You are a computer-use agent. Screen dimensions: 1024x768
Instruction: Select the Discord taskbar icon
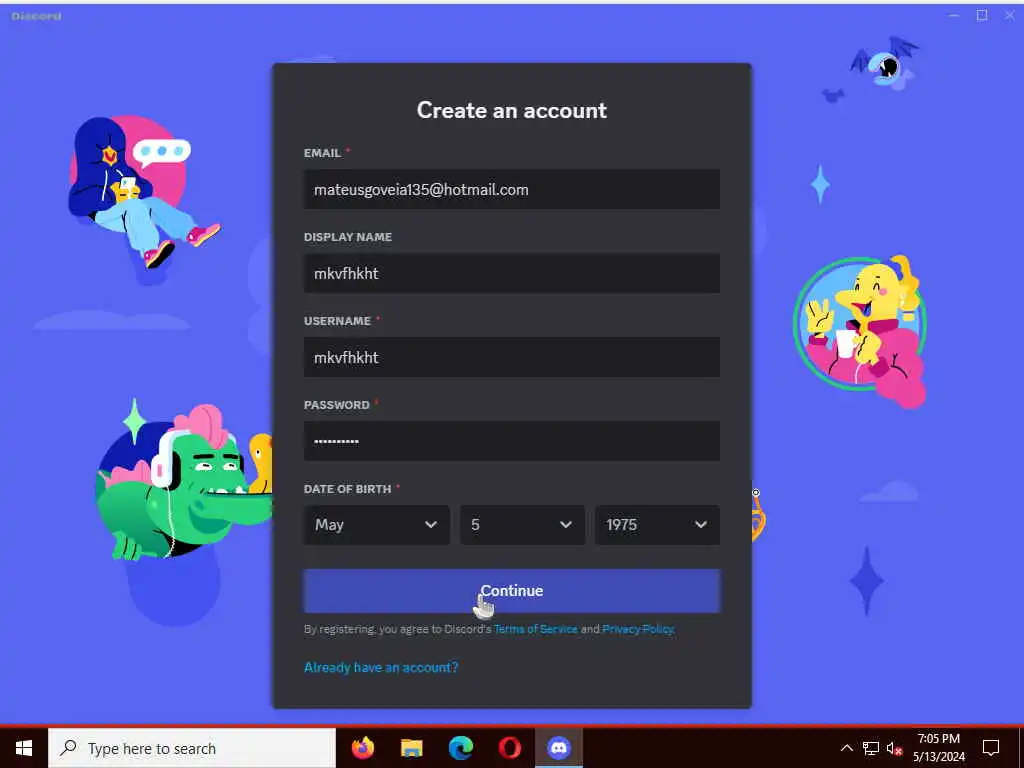(x=558, y=748)
